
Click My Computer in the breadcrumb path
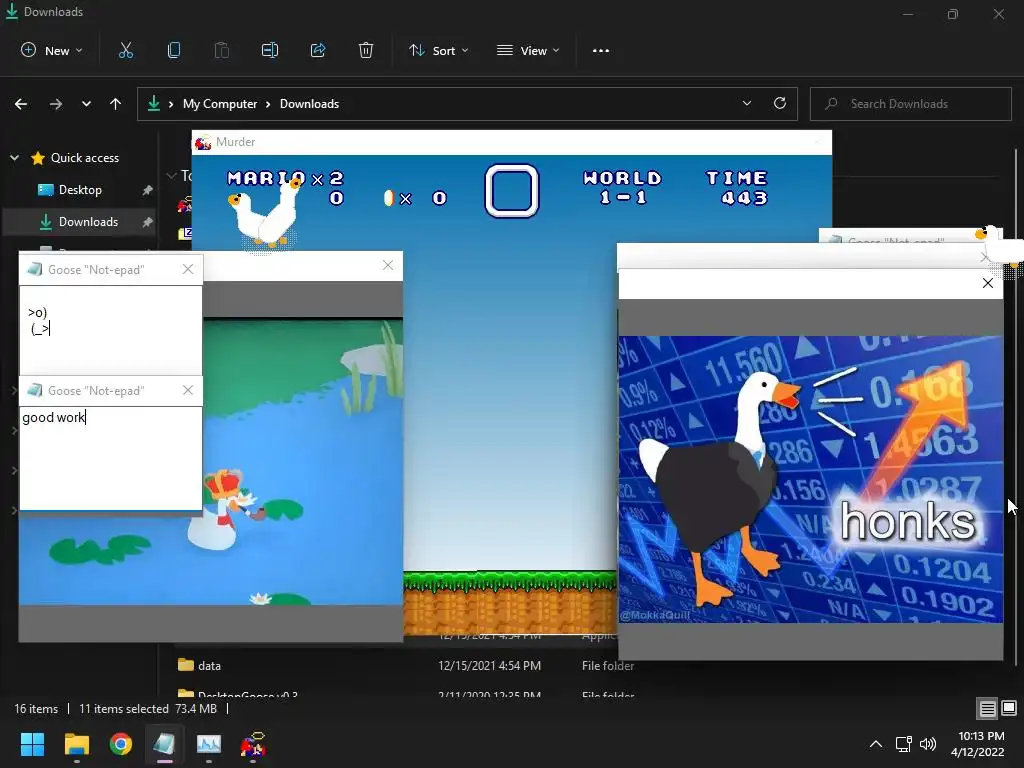220,104
